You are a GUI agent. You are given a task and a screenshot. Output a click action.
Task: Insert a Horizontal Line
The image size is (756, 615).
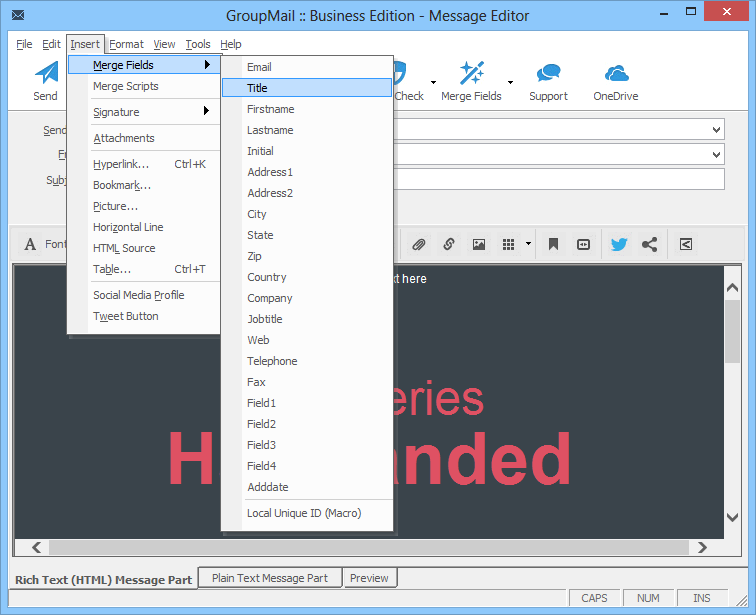point(144,227)
